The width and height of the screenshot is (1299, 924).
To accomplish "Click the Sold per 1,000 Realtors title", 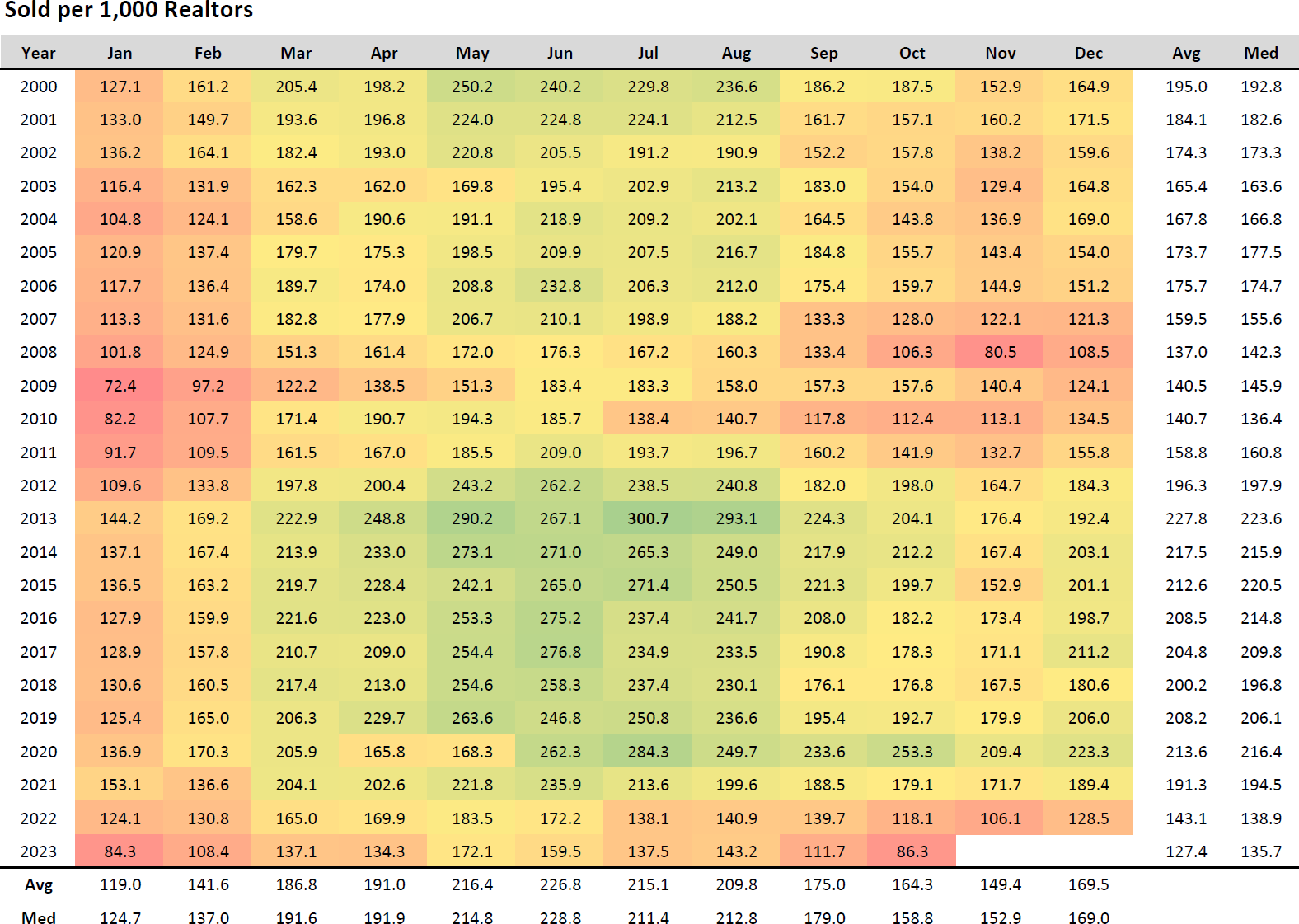I will tap(129, 11).
